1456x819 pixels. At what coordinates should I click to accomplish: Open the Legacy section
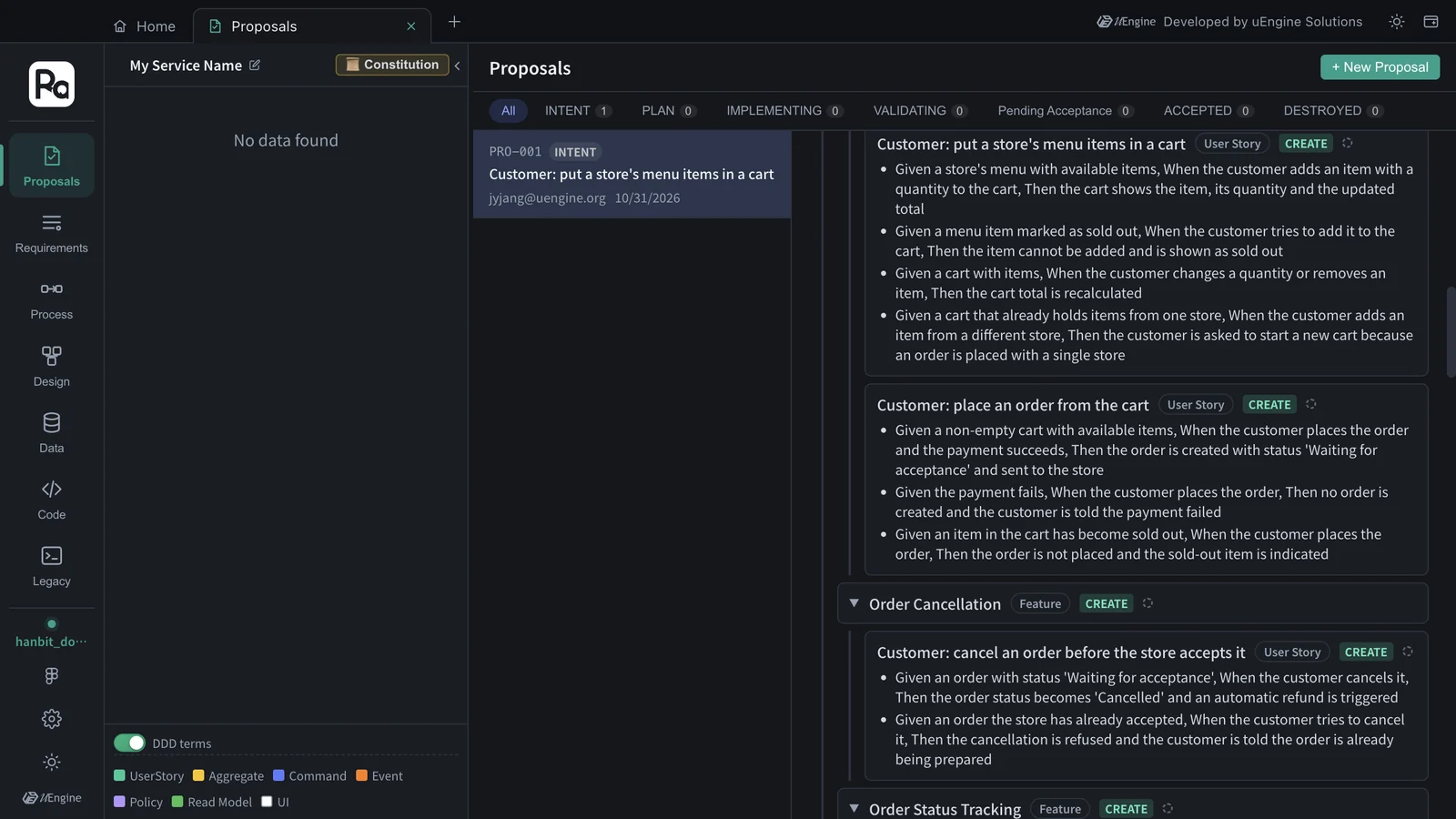point(52,566)
